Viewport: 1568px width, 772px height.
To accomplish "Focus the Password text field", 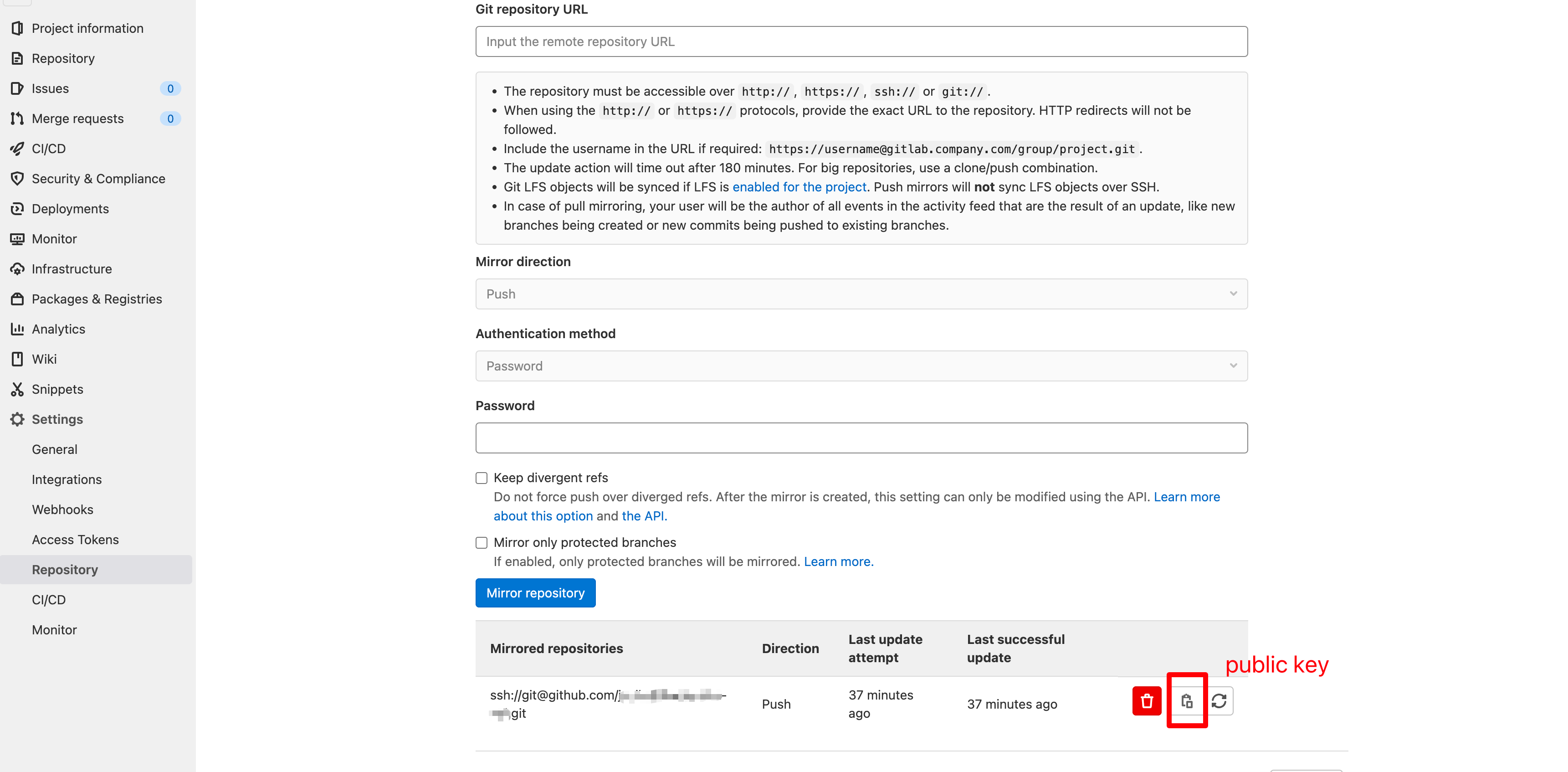I will (x=861, y=438).
